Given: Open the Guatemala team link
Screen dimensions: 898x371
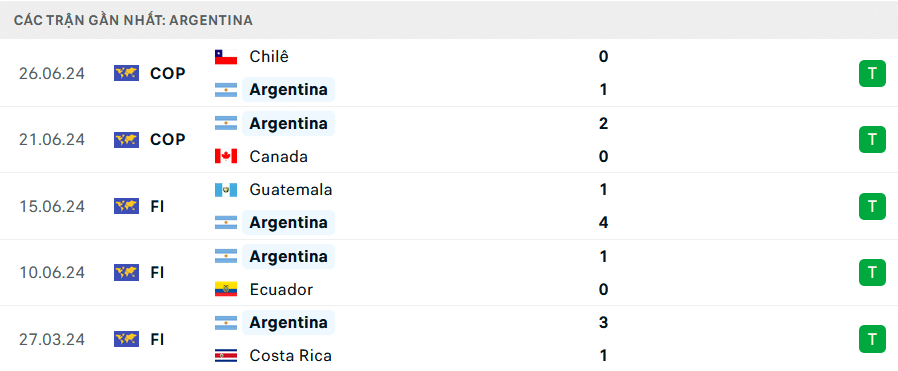Looking at the screenshot, I should click(x=291, y=190).
